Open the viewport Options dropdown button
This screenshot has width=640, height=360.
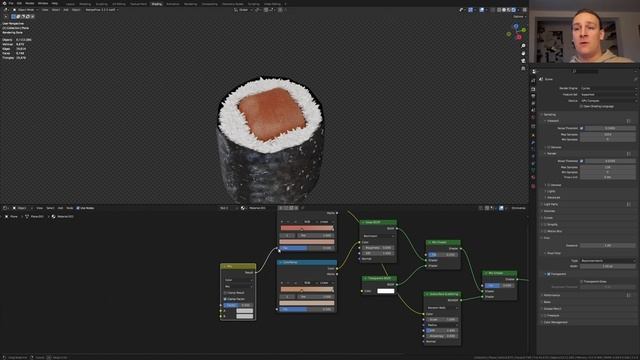point(519,17)
